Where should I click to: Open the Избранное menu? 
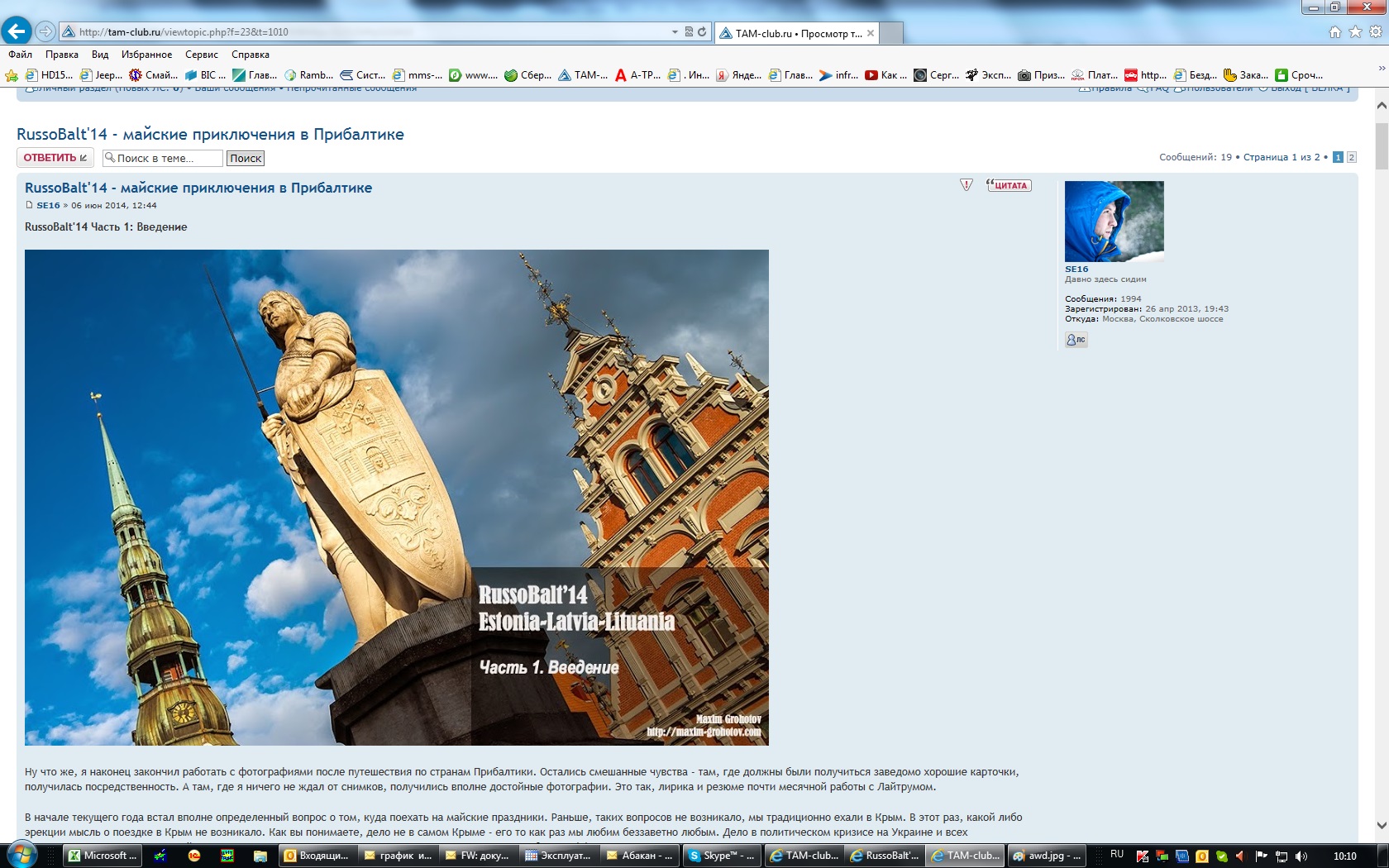[x=146, y=55]
